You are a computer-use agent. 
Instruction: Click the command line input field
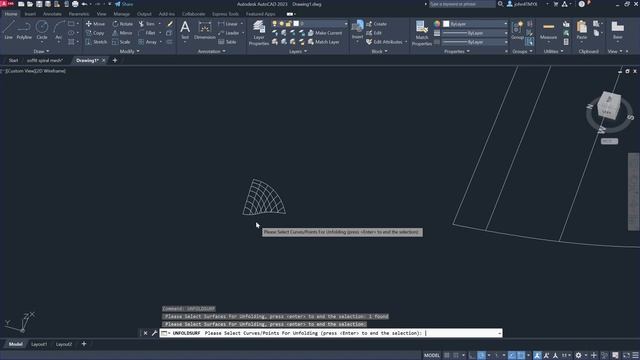[331, 333]
